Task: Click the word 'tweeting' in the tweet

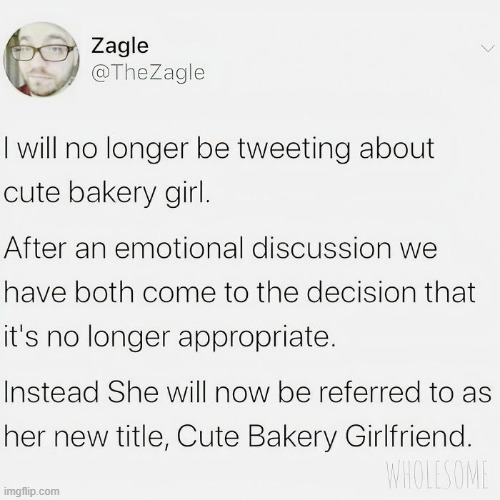Action: pyautogui.click(x=294, y=150)
